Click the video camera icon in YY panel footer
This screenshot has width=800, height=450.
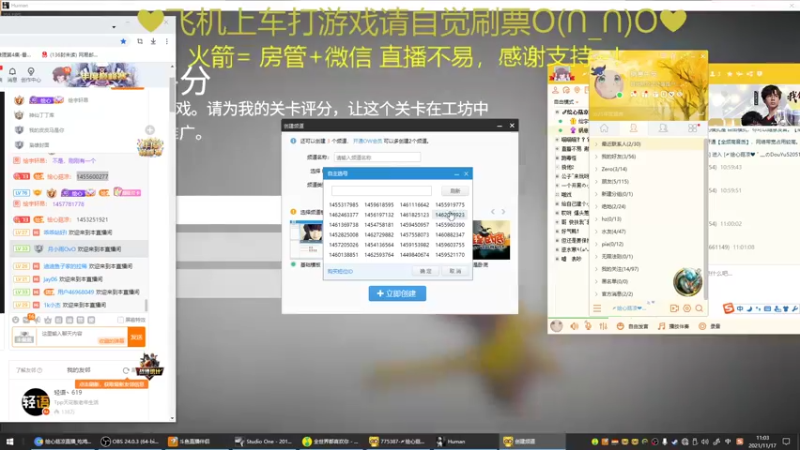[674, 308]
